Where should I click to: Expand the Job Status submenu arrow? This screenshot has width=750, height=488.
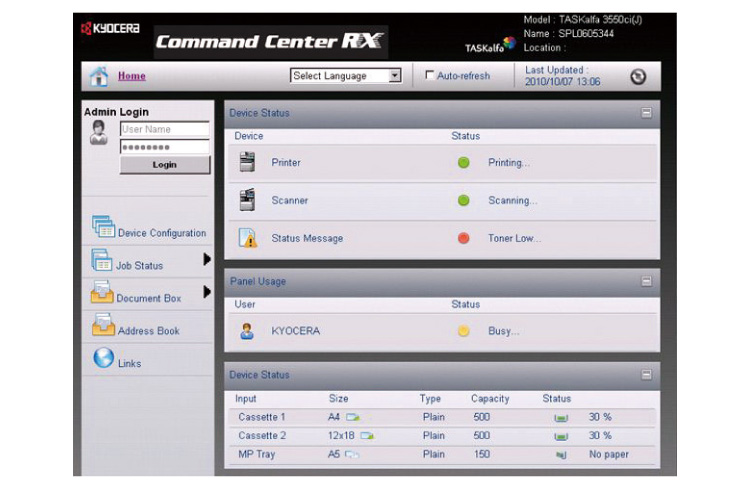207,259
